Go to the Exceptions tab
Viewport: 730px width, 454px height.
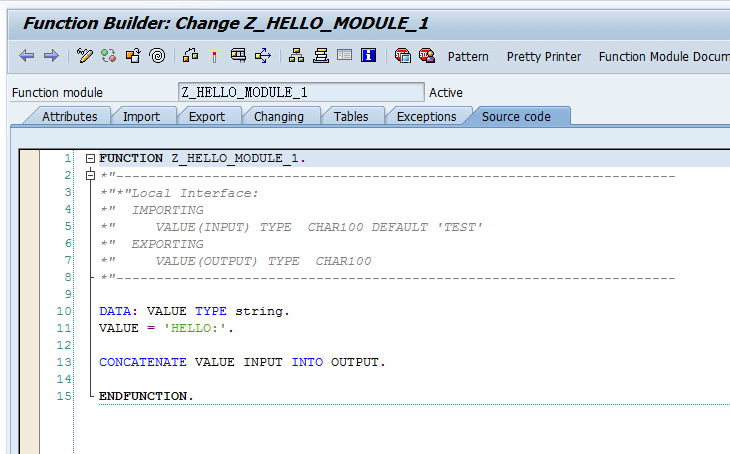(x=426, y=116)
